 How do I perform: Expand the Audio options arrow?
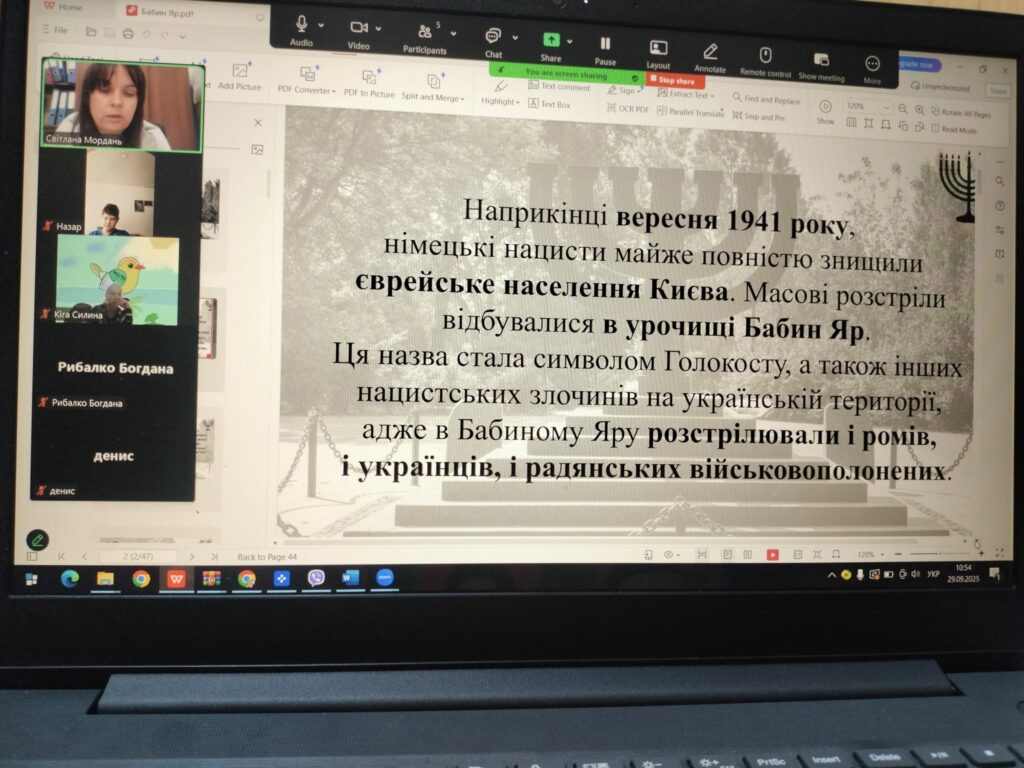coord(321,25)
